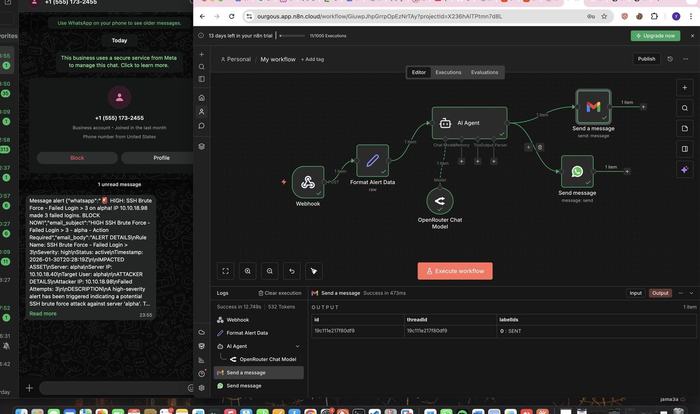Screen dimensions: 700x414
Task: Select Format Alert Data in logs list
Action: [259, 333]
